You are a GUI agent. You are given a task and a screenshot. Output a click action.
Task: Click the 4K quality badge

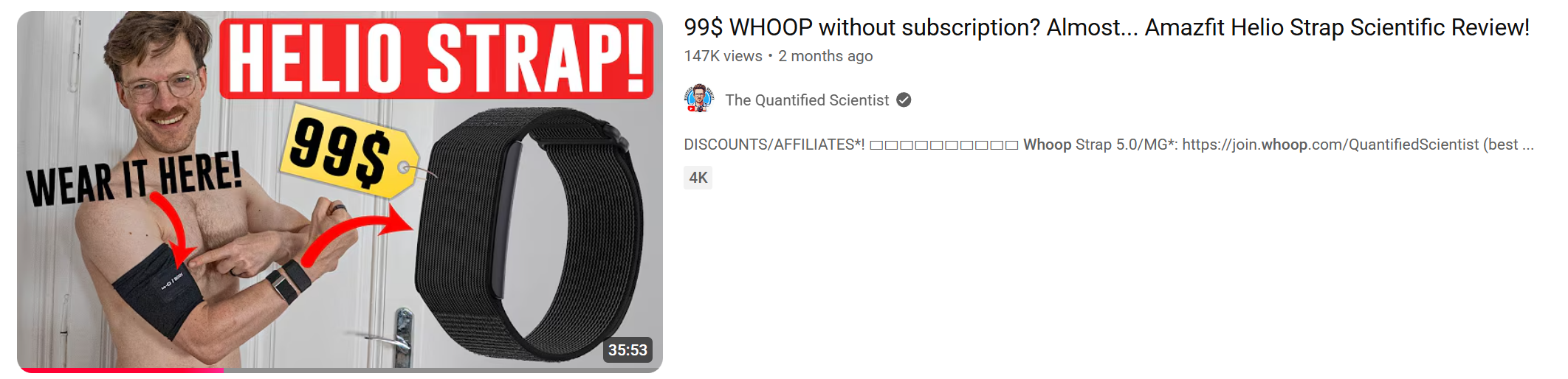(698, 178)
